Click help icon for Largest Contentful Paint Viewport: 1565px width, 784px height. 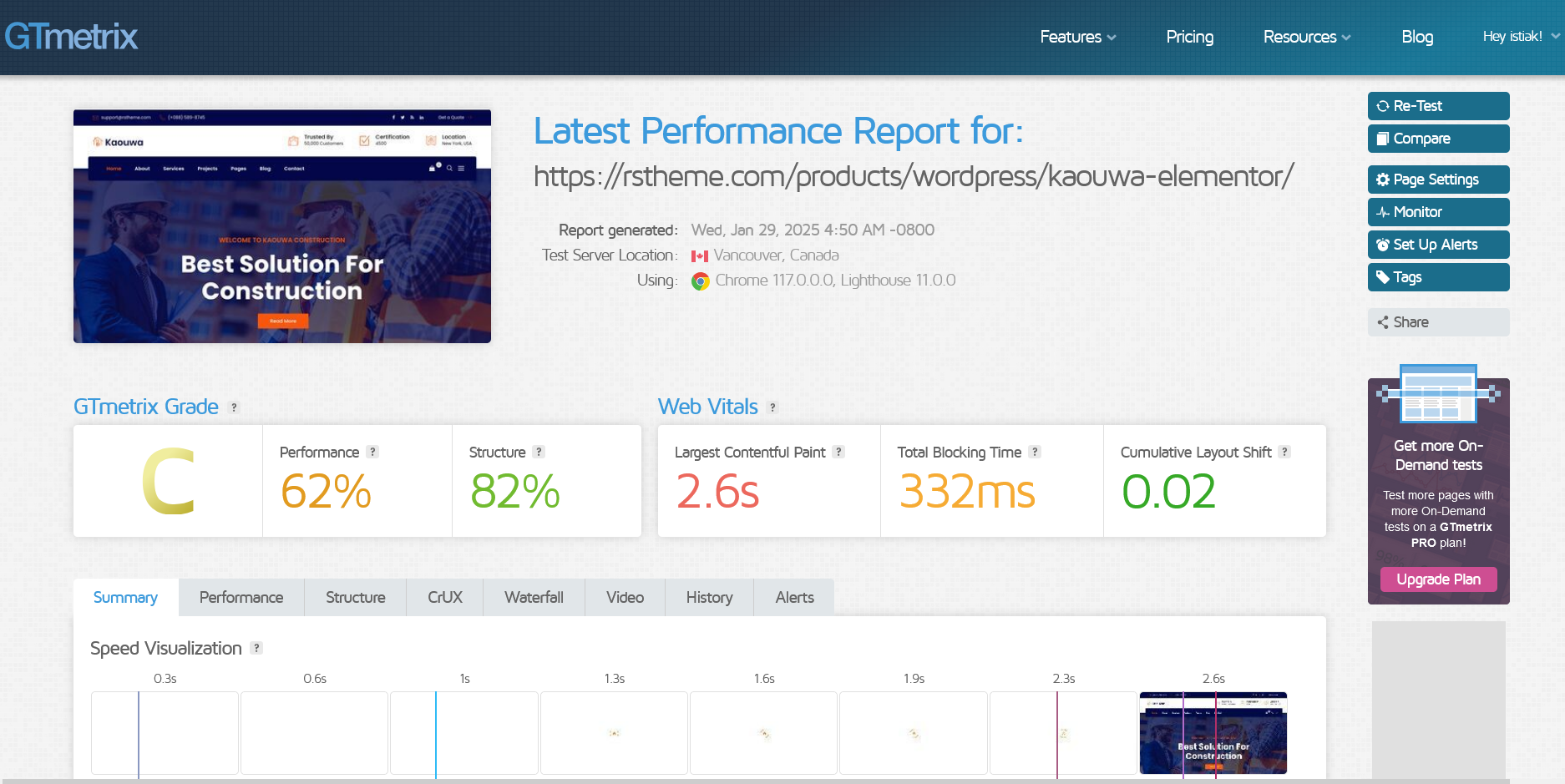(838, 452)
